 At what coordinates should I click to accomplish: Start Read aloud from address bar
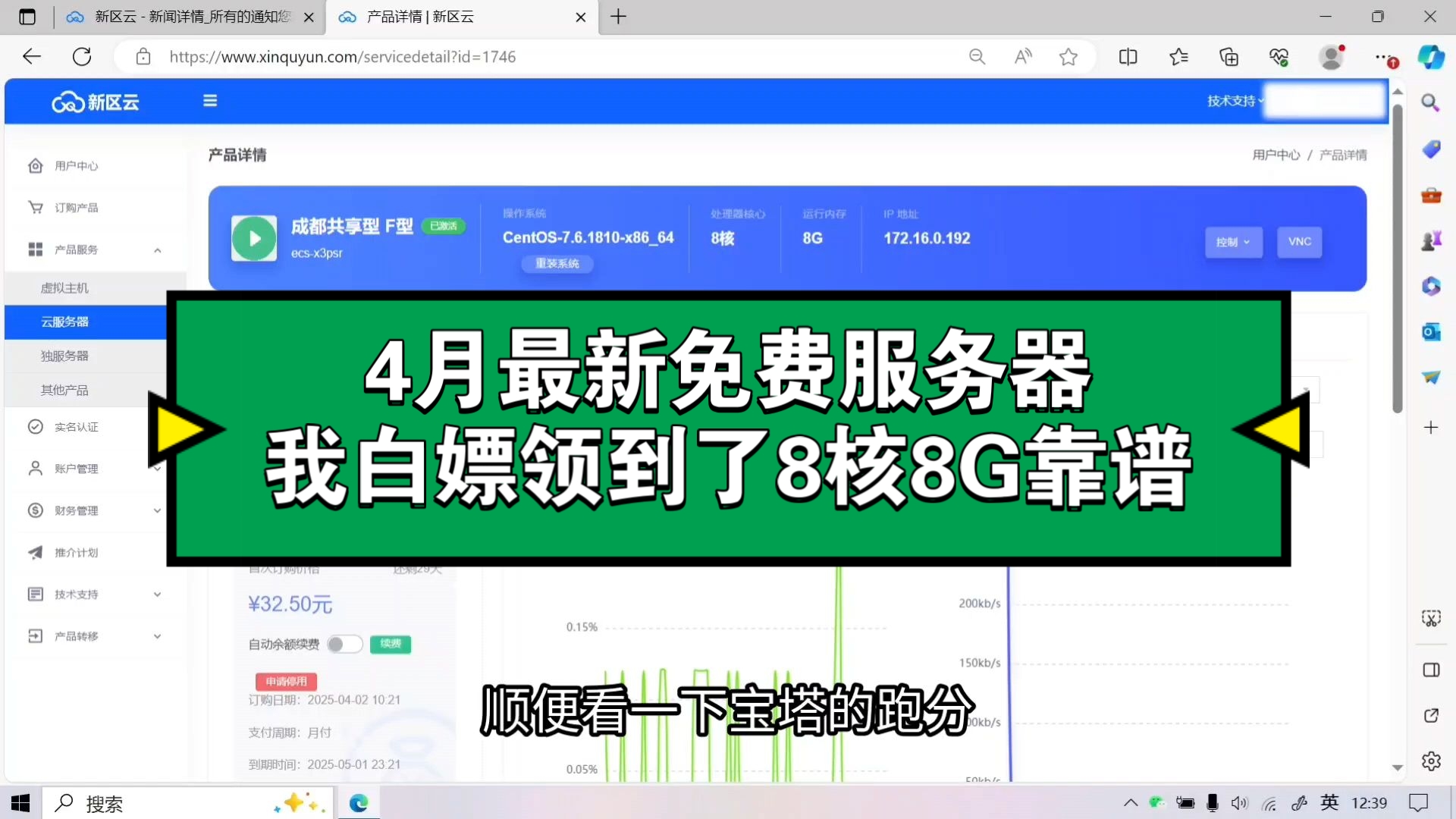1023,57
